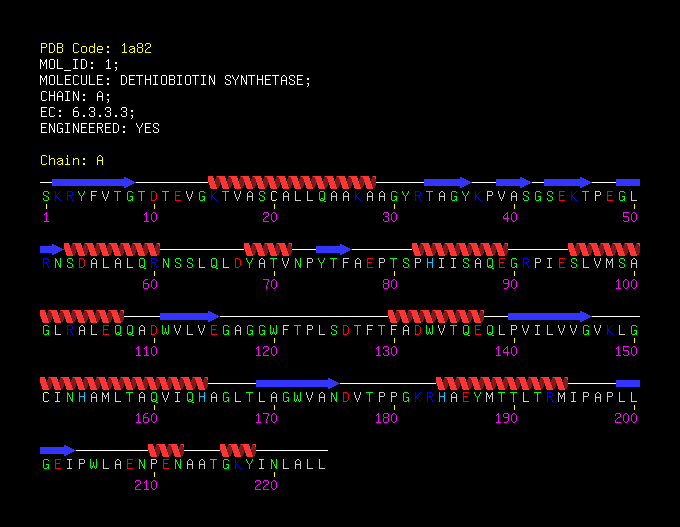Click residue number label 1
This screenshot has height=527, width=680.
46,217
